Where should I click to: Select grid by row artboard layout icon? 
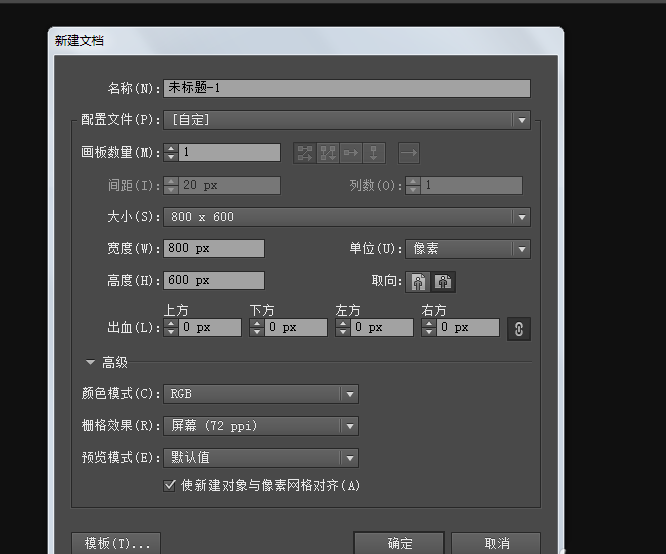(x=305, y=153)
